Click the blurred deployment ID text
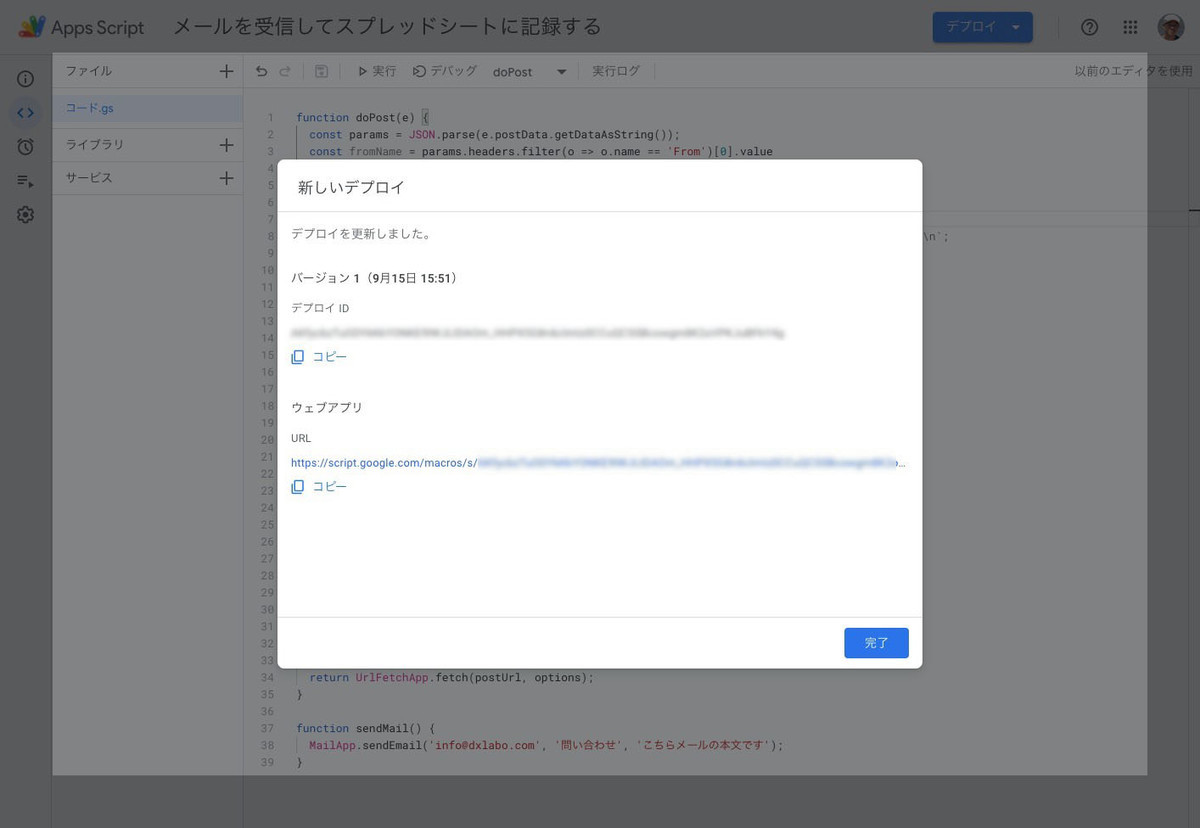The image size is (1200, 828). [x=538, y=333]
